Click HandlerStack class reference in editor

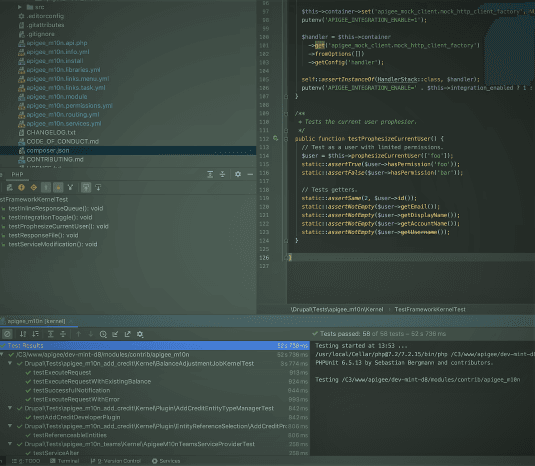click(397, 79)
